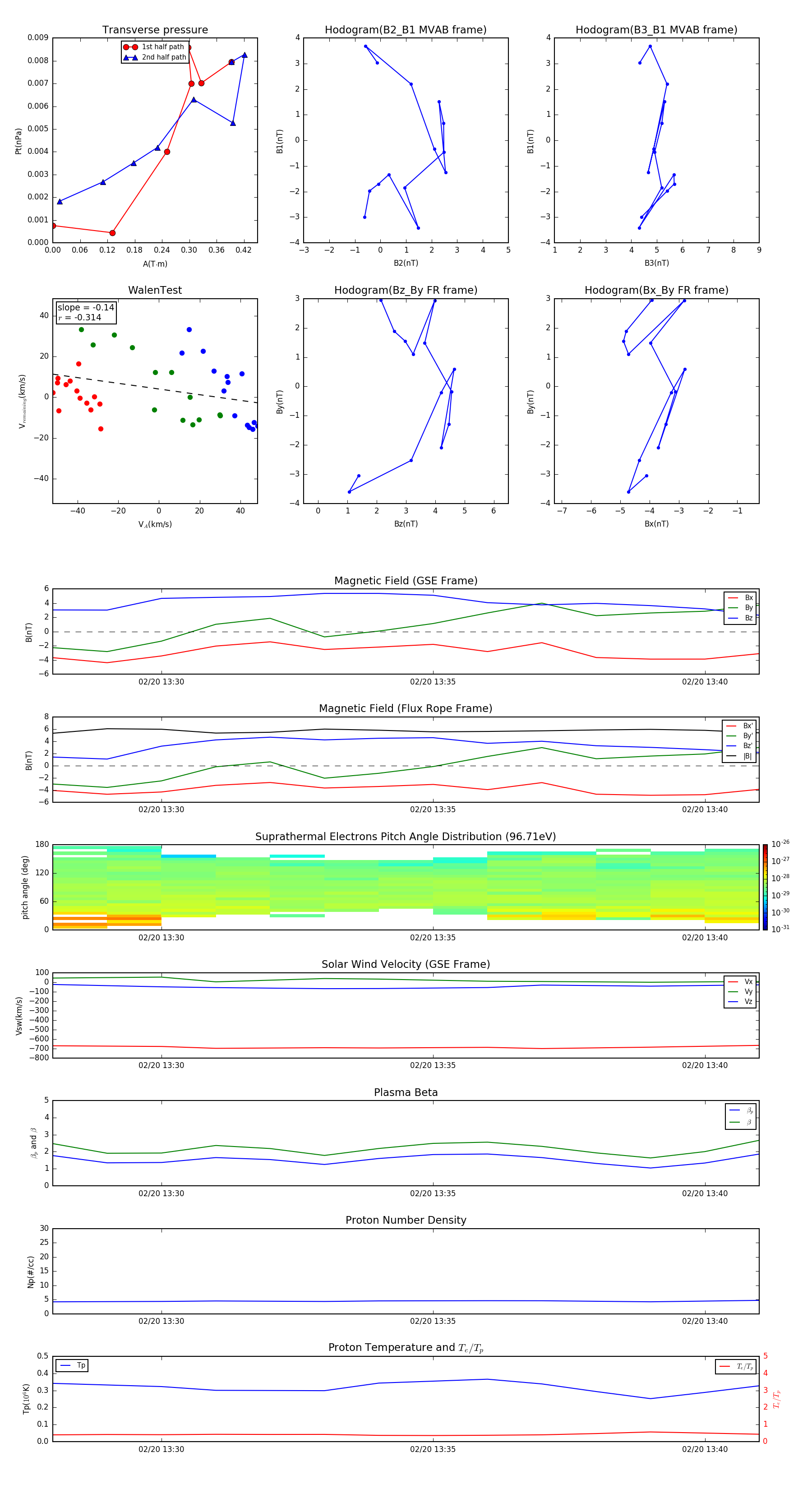Click the 'Np(#/cc)' axis label
The height and width of the screenshot is (1489, 812).
31,1272
